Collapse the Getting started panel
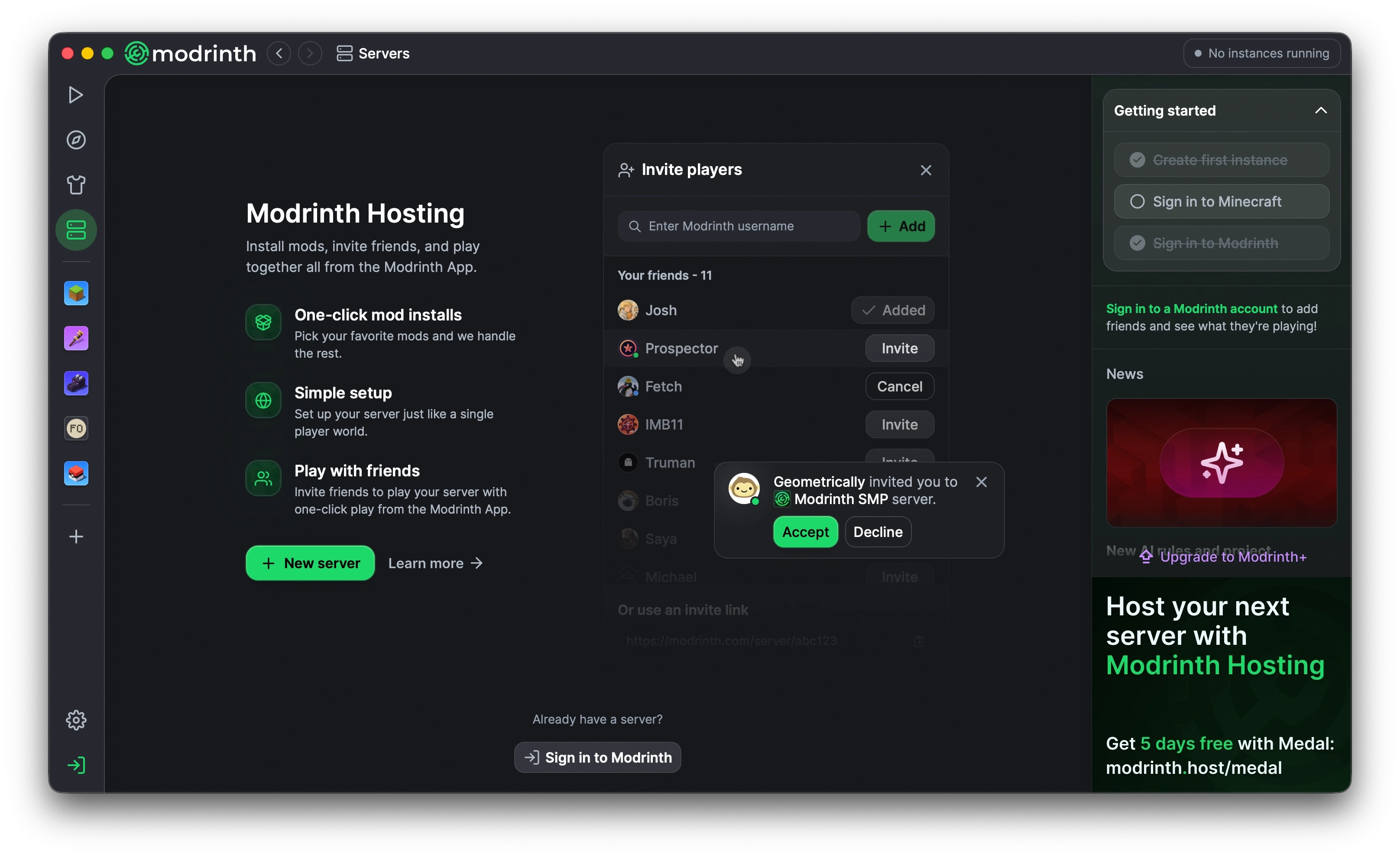 pos(1321,110)
